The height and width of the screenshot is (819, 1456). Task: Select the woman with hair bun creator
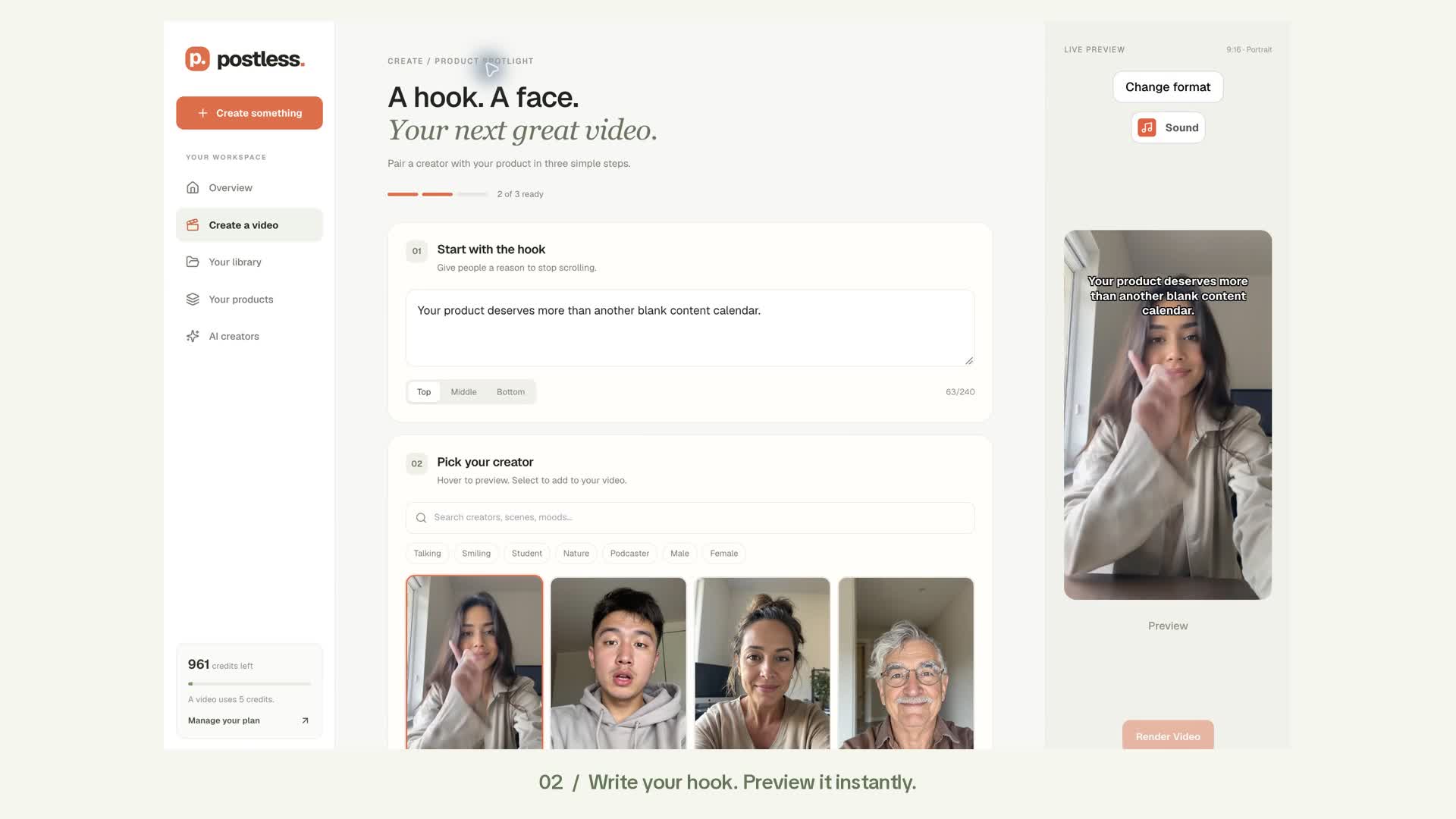(x=762, y=664)
